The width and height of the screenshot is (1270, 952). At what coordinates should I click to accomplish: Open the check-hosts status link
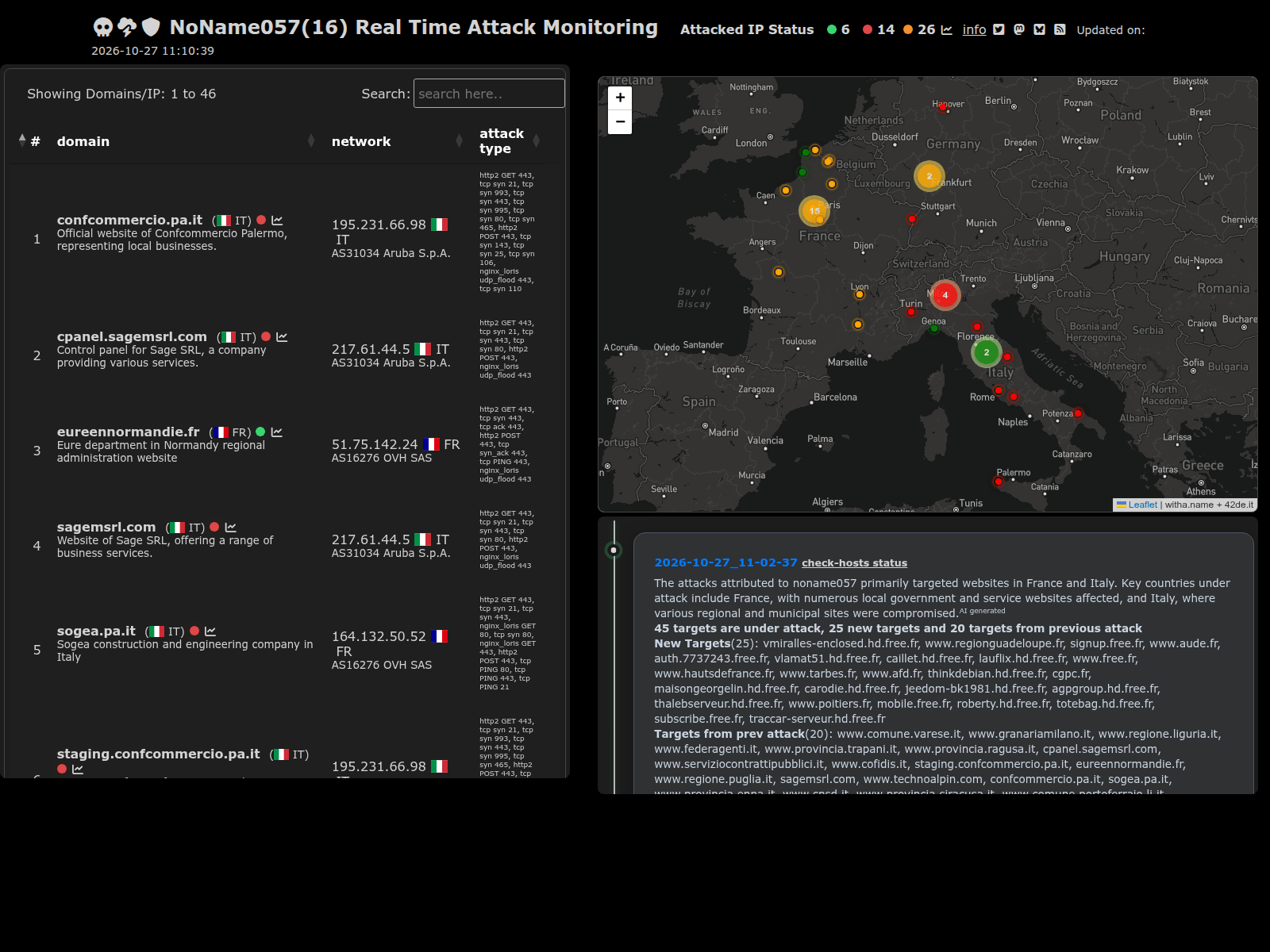pyautogui.click(x=854, y=563)
